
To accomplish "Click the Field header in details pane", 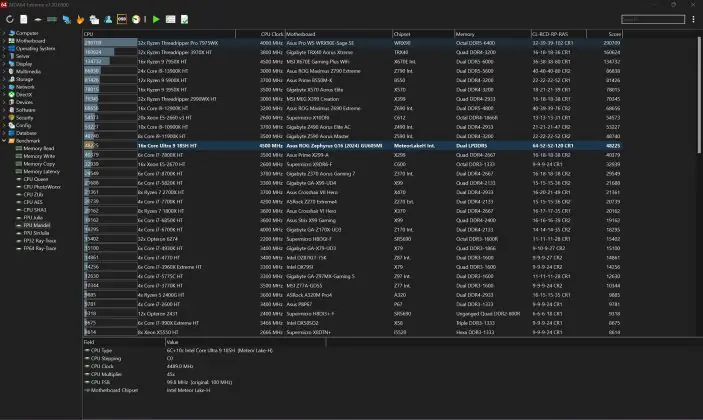I will [x=124, y=342].
